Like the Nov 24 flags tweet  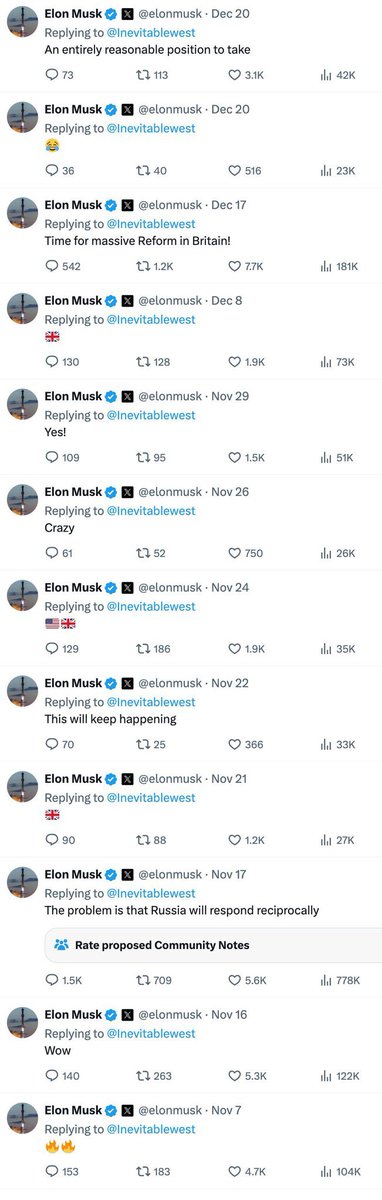click(x=246, y=649)
